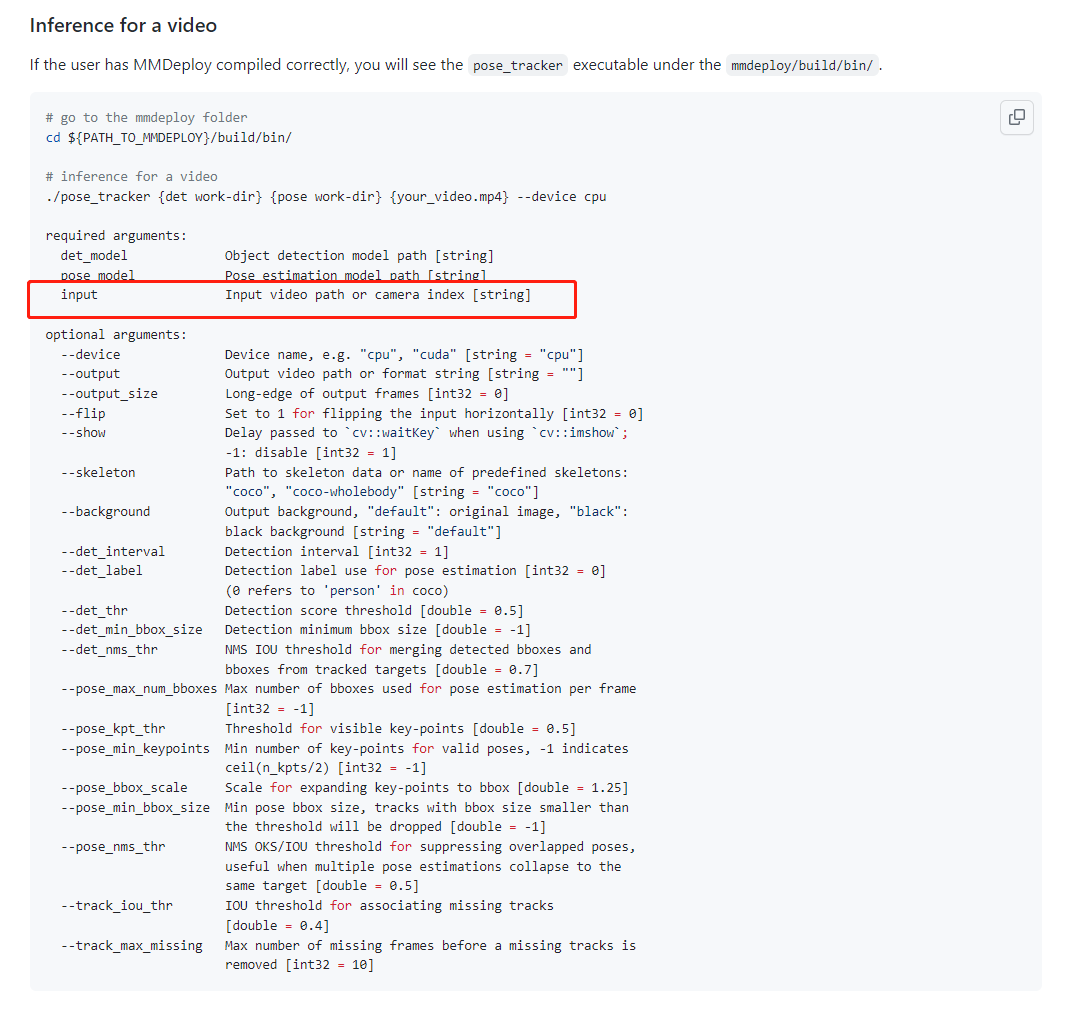Select the --pose_nms_thr argument text

click(110, 846)
